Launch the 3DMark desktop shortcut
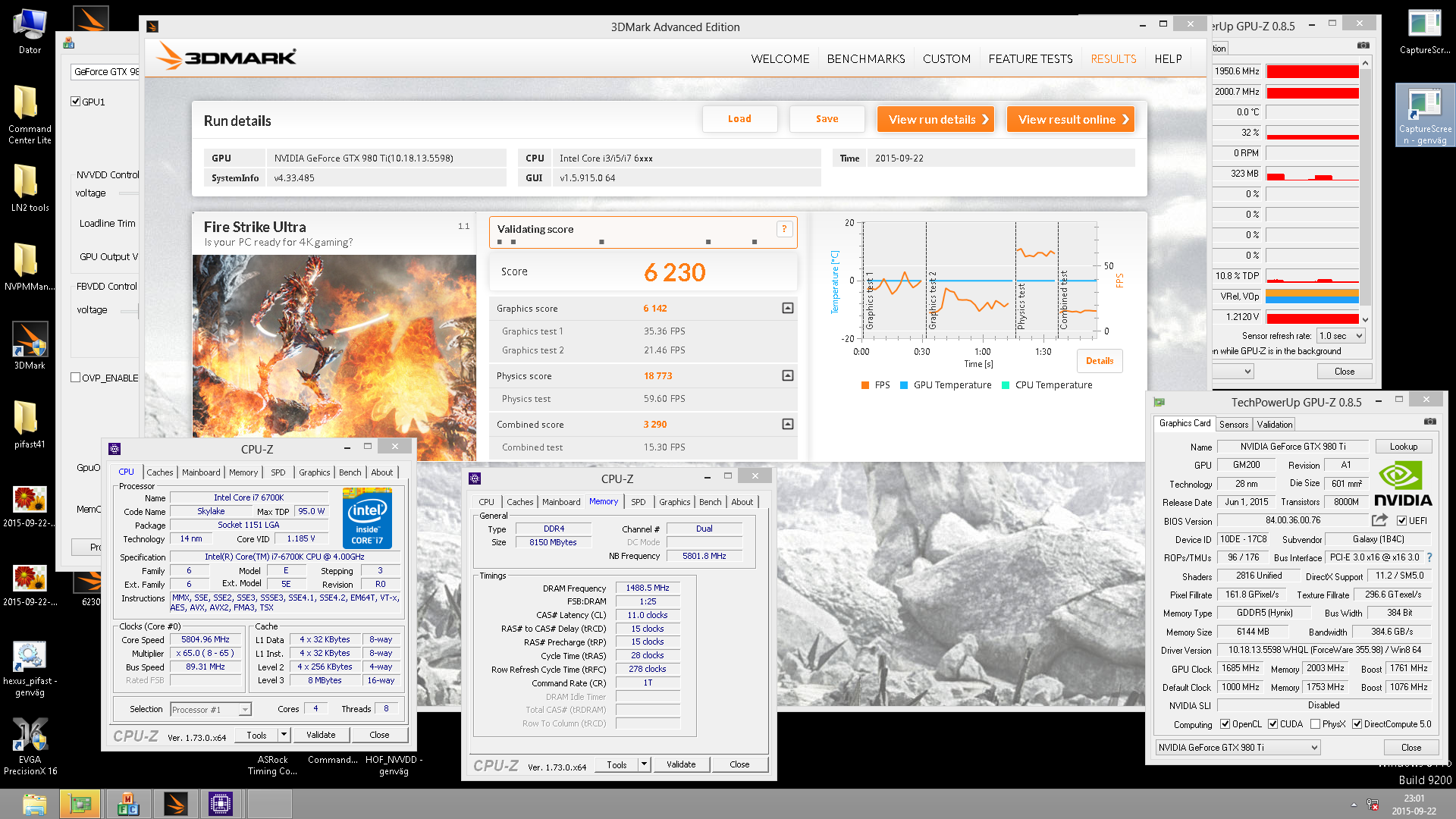 tap(30, 346)
